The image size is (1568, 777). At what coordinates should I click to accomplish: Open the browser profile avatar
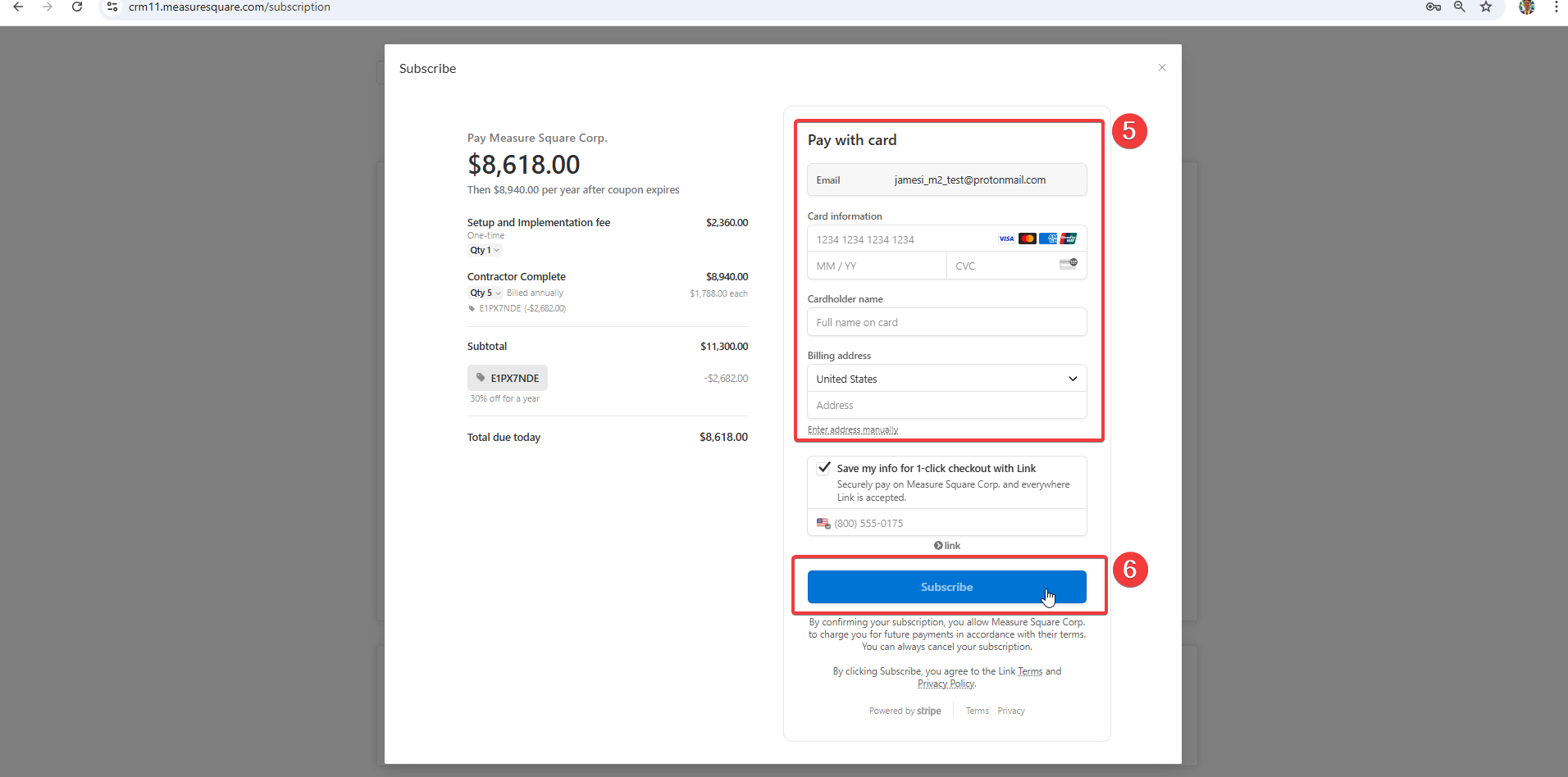[x=1526, y=7]
